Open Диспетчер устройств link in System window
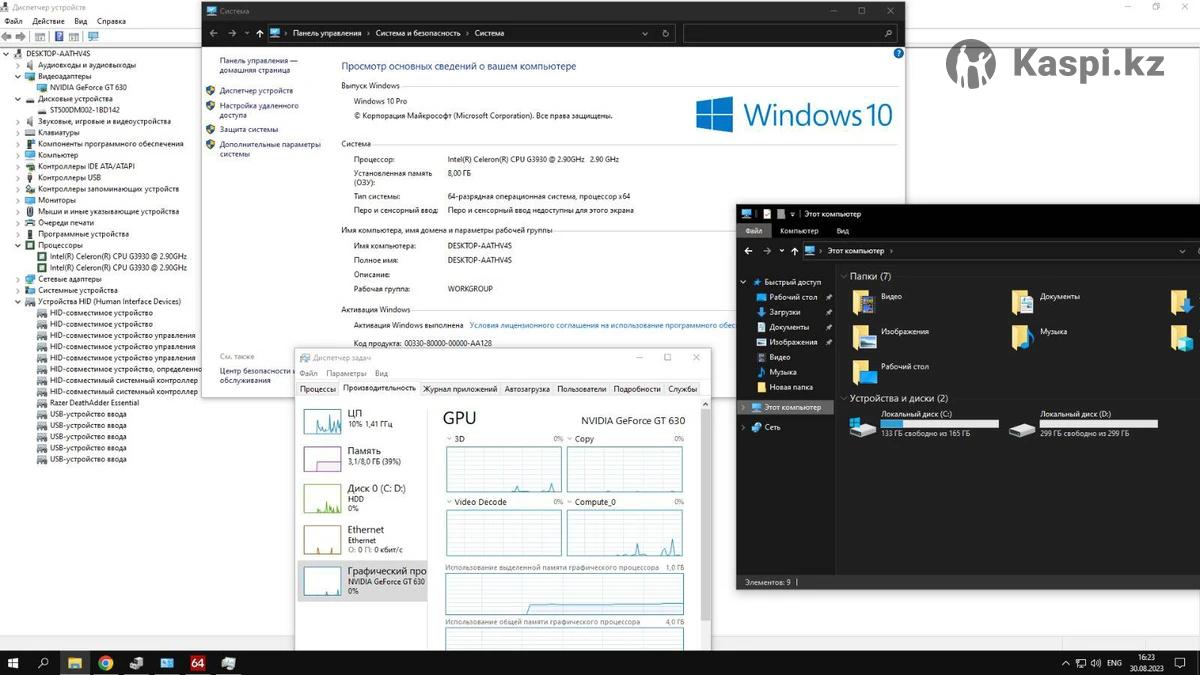Screen dimensions: 1200x675 (256, 91)
